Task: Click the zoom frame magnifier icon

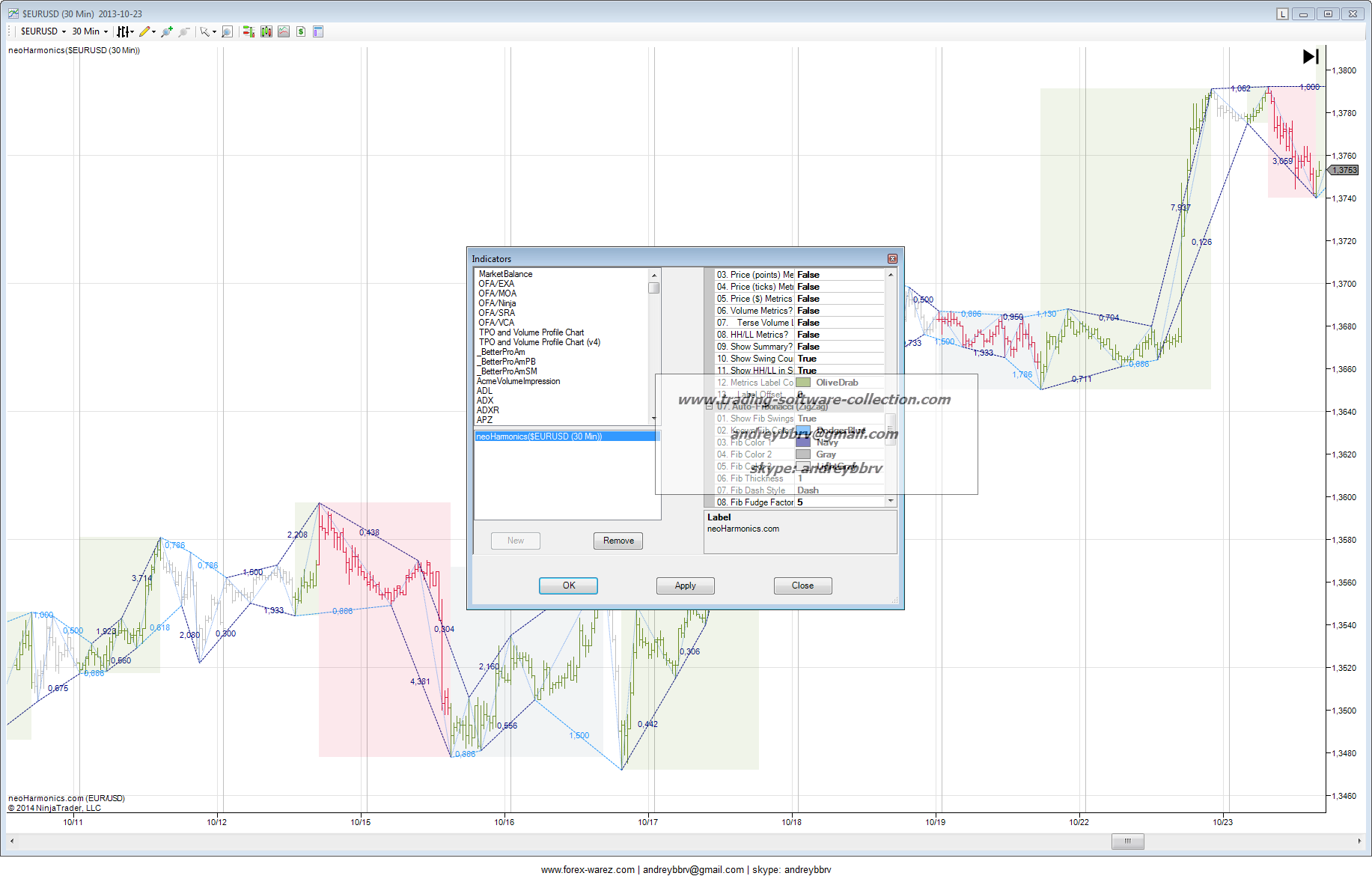Action: (x=227, y=31)
